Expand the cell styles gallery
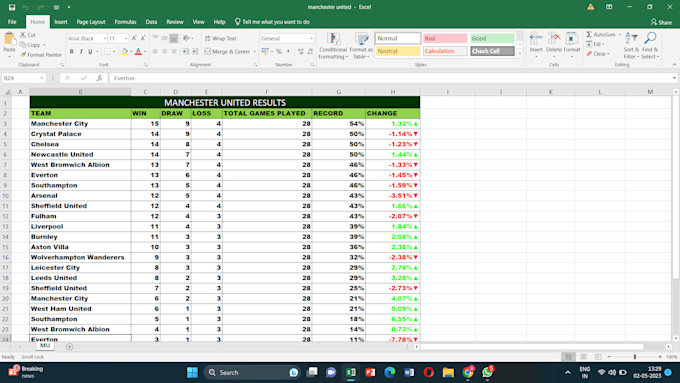The width and height of the screenshot is (680, 383). pos(520,54)
